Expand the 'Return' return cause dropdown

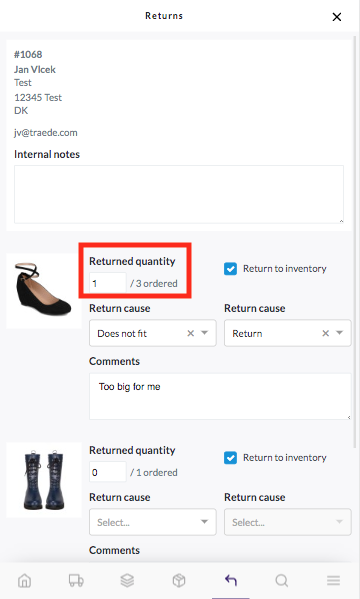(x=339, y=333)
